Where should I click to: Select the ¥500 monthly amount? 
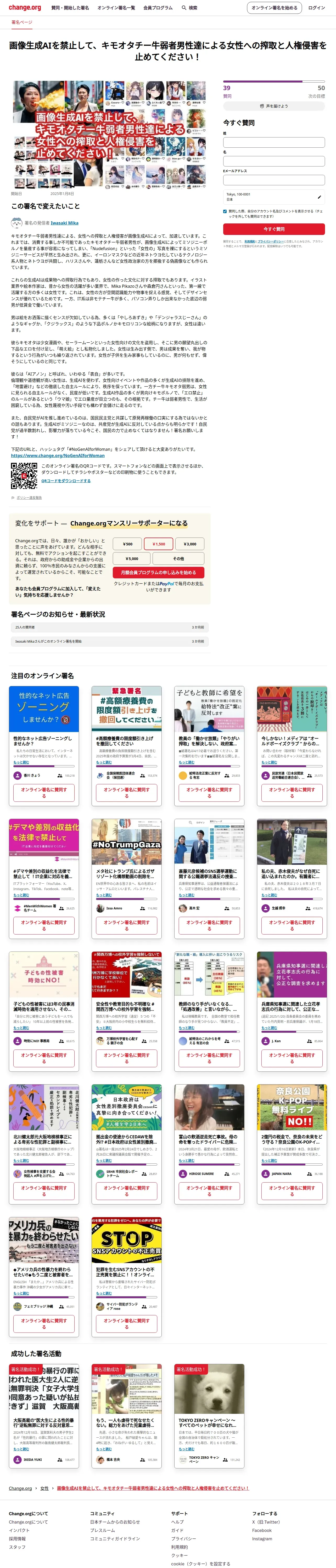[x=127, y=544]
